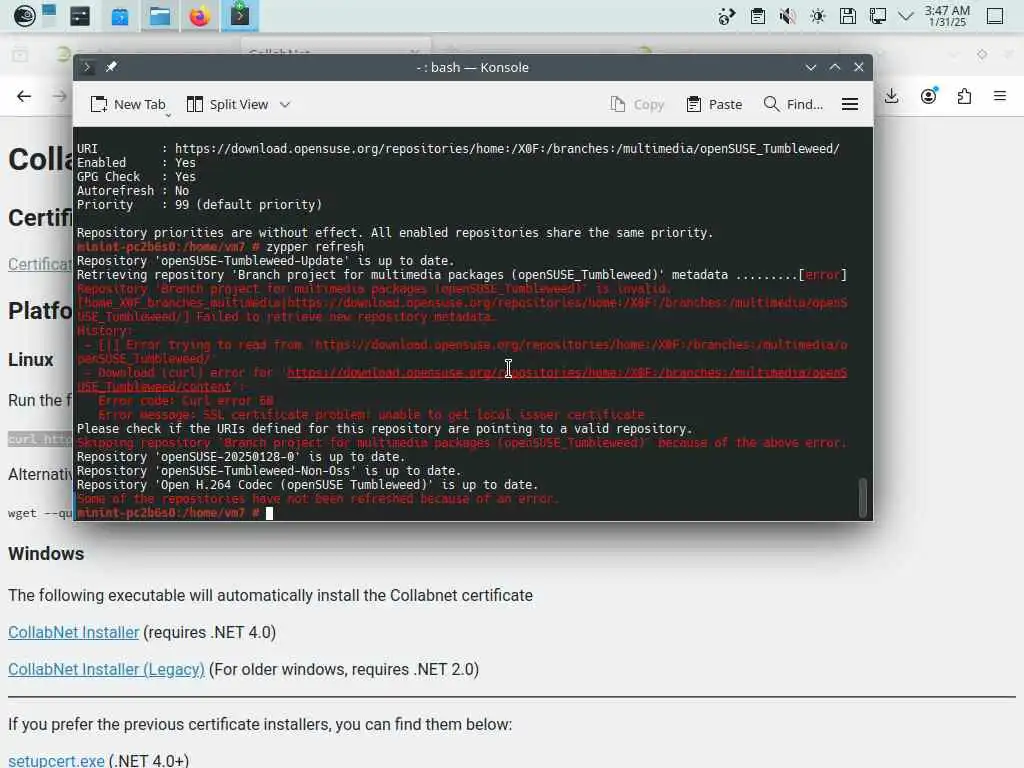Open the network updates tray icon

click(x=727, y=16)
